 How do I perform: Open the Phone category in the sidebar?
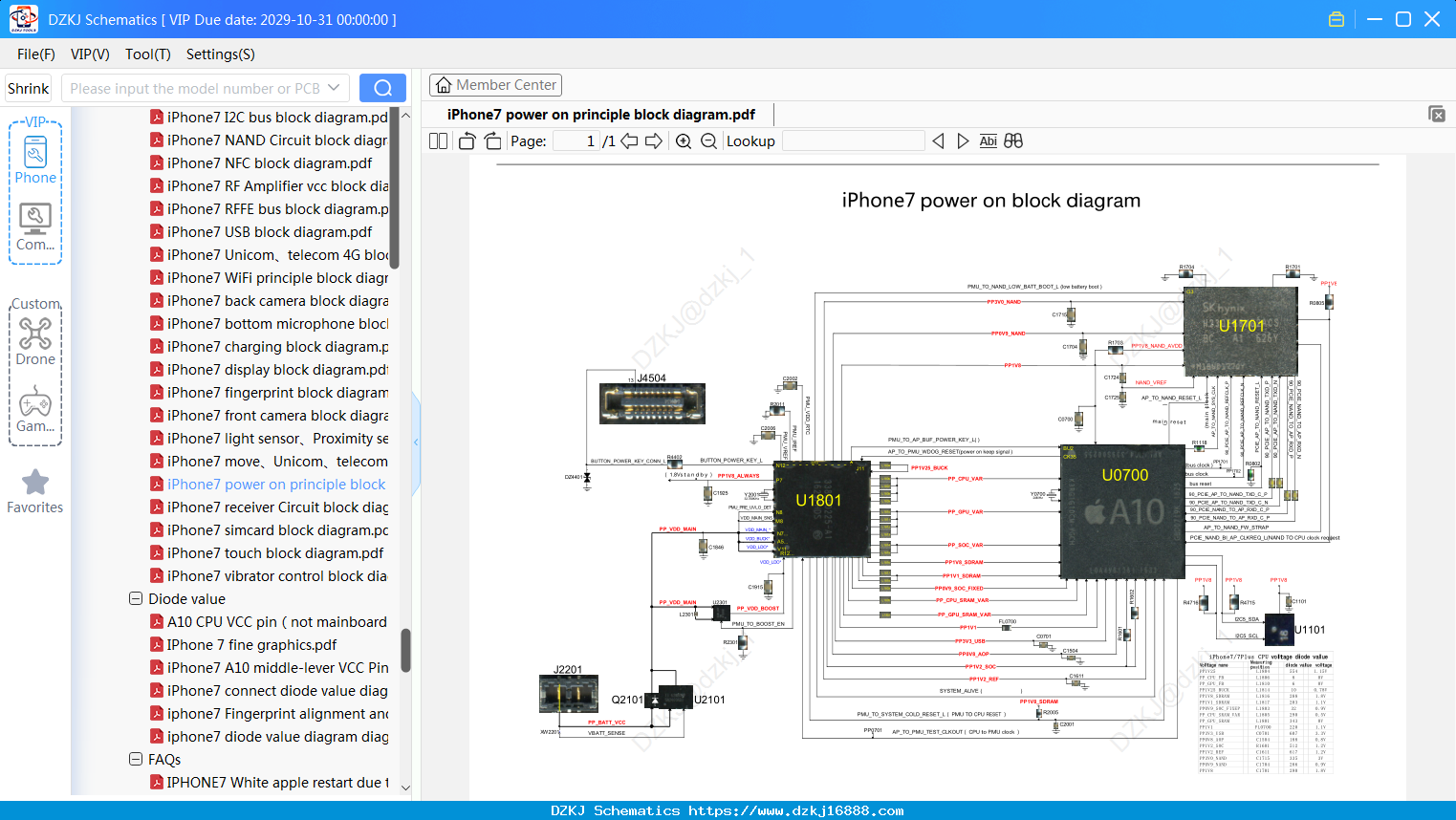click(35, 159)
